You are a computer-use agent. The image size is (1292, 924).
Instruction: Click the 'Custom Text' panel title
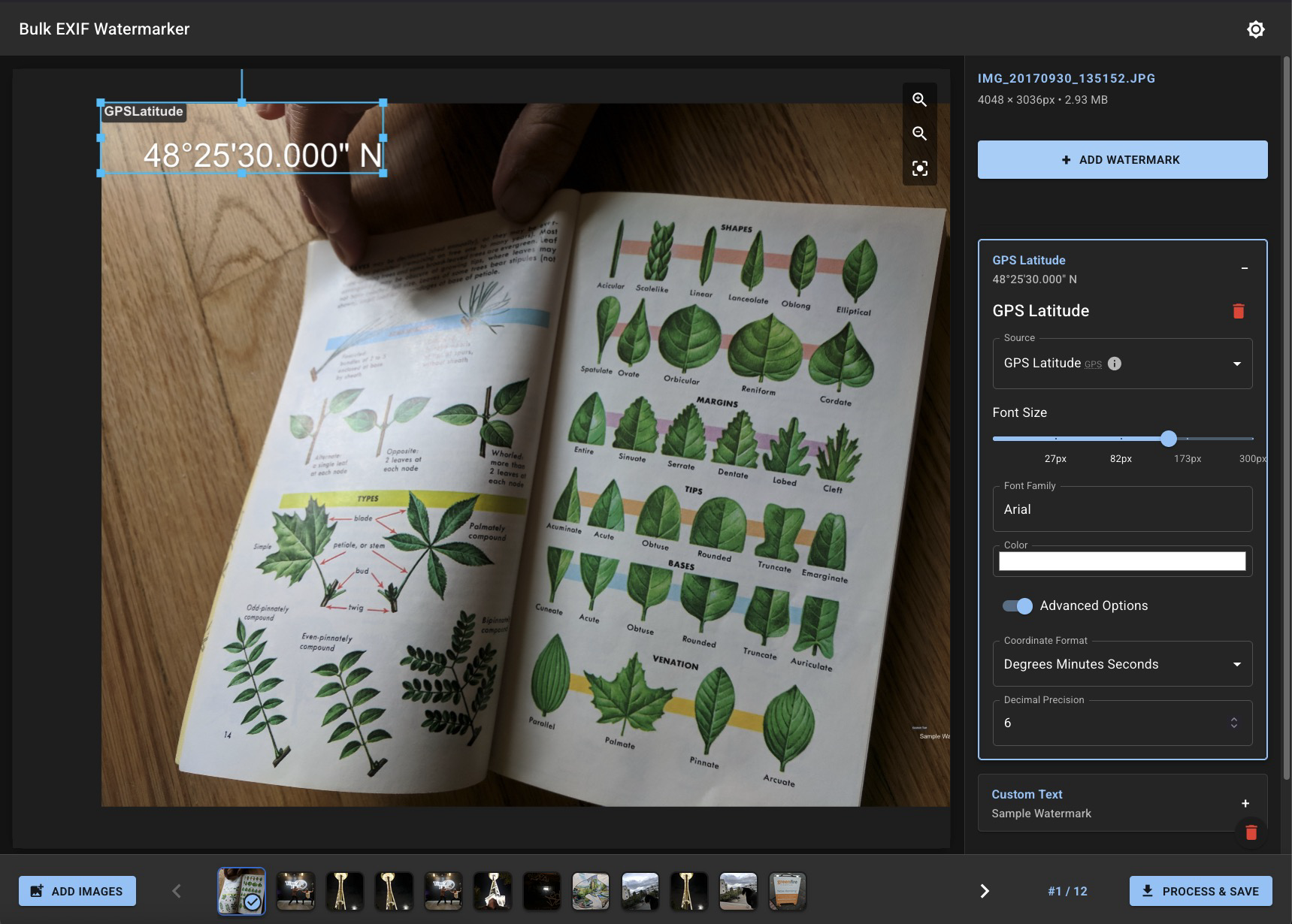pos(1027,794)
